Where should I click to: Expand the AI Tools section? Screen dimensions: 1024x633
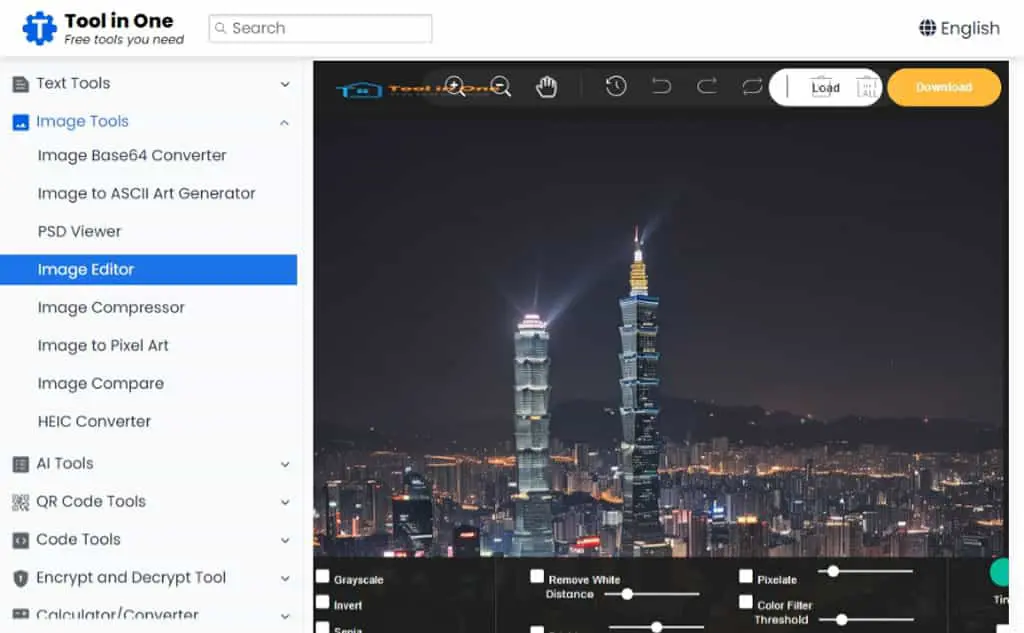click(149, 464)
